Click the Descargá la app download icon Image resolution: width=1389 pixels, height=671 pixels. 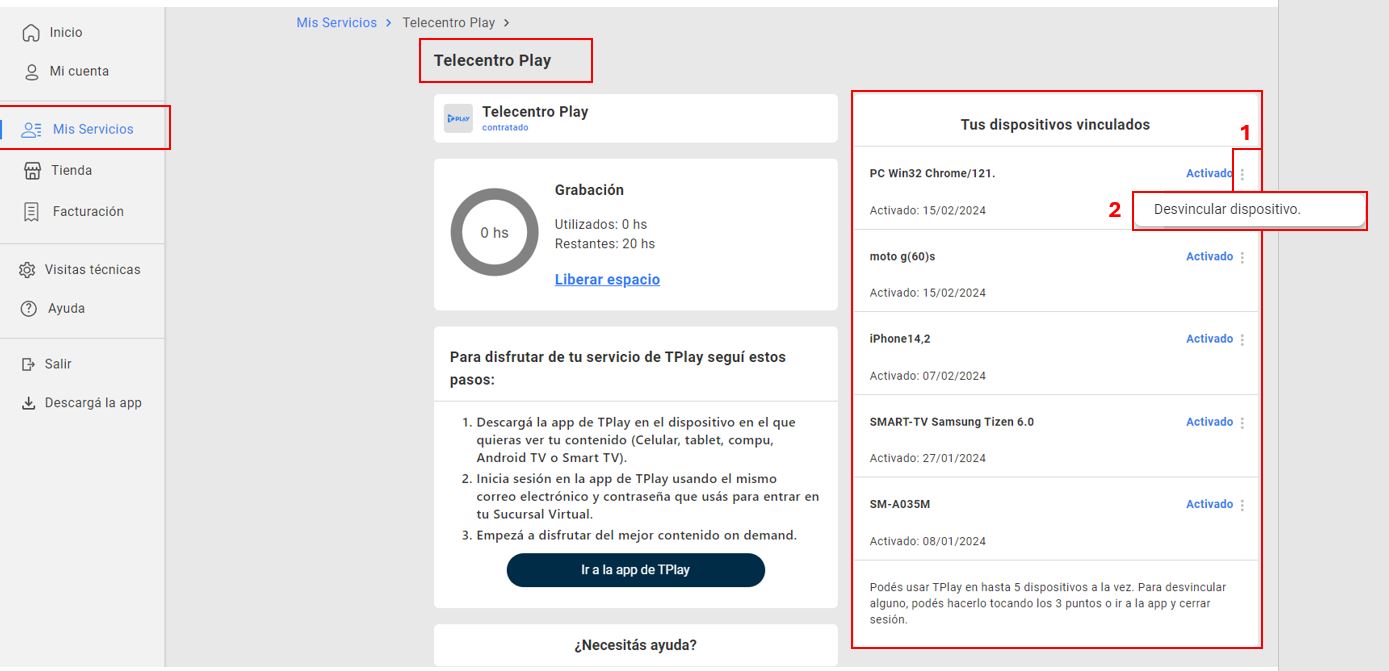point(28,404)
